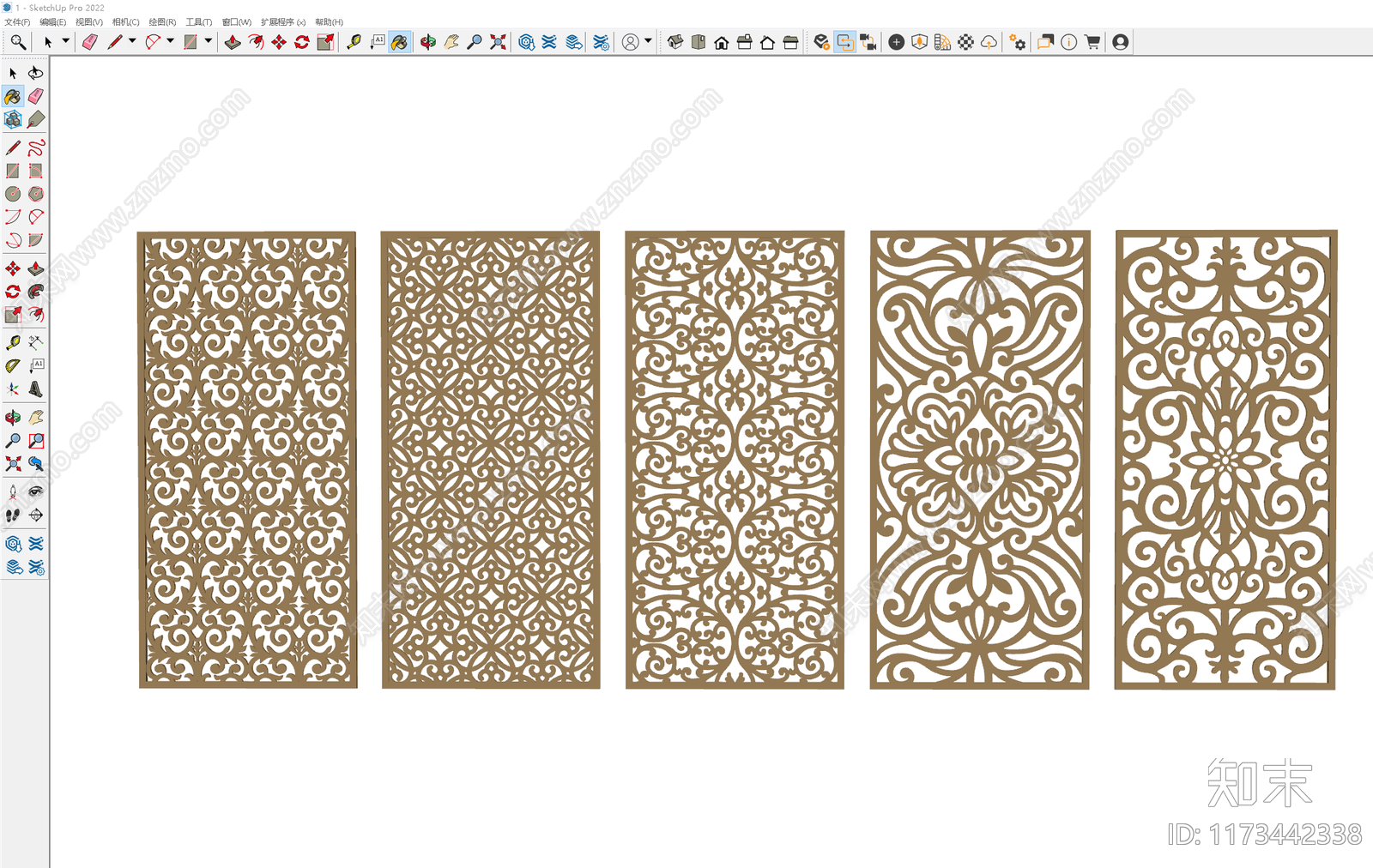Toggle the Paint Bucket in top toolbar
Screen dimensions: 1373x868
pos(400,42)
